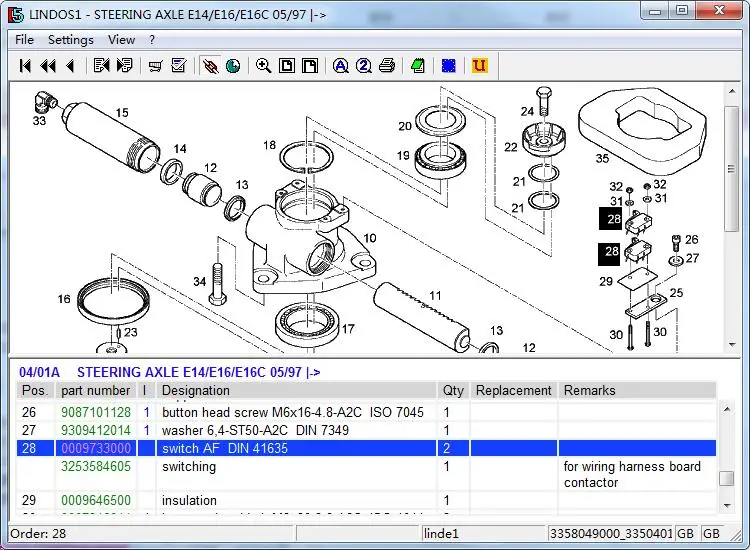
Task: Click the Designation column header
Action: [x=196, y=390]
